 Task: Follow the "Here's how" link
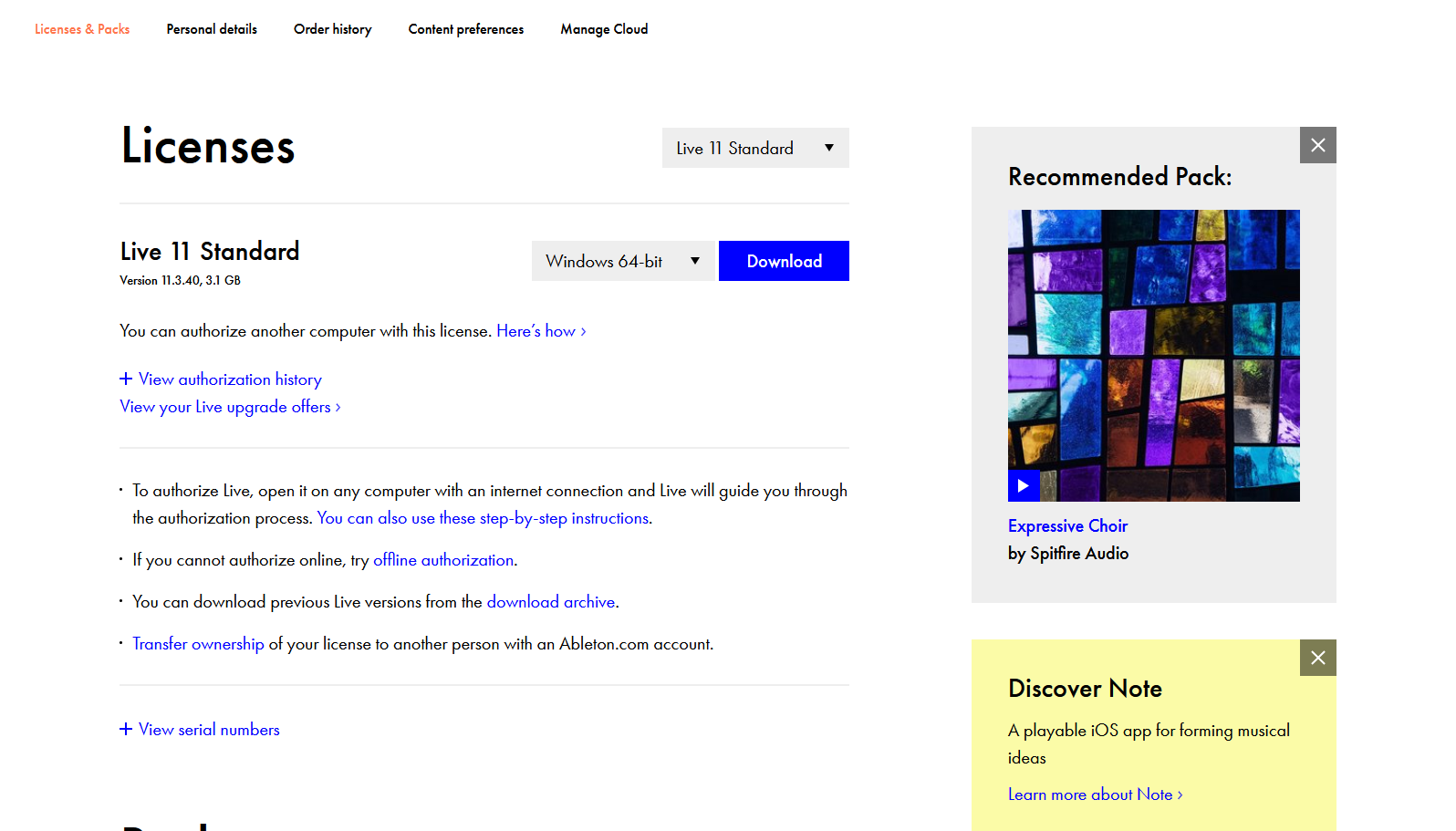pos(541,331)
